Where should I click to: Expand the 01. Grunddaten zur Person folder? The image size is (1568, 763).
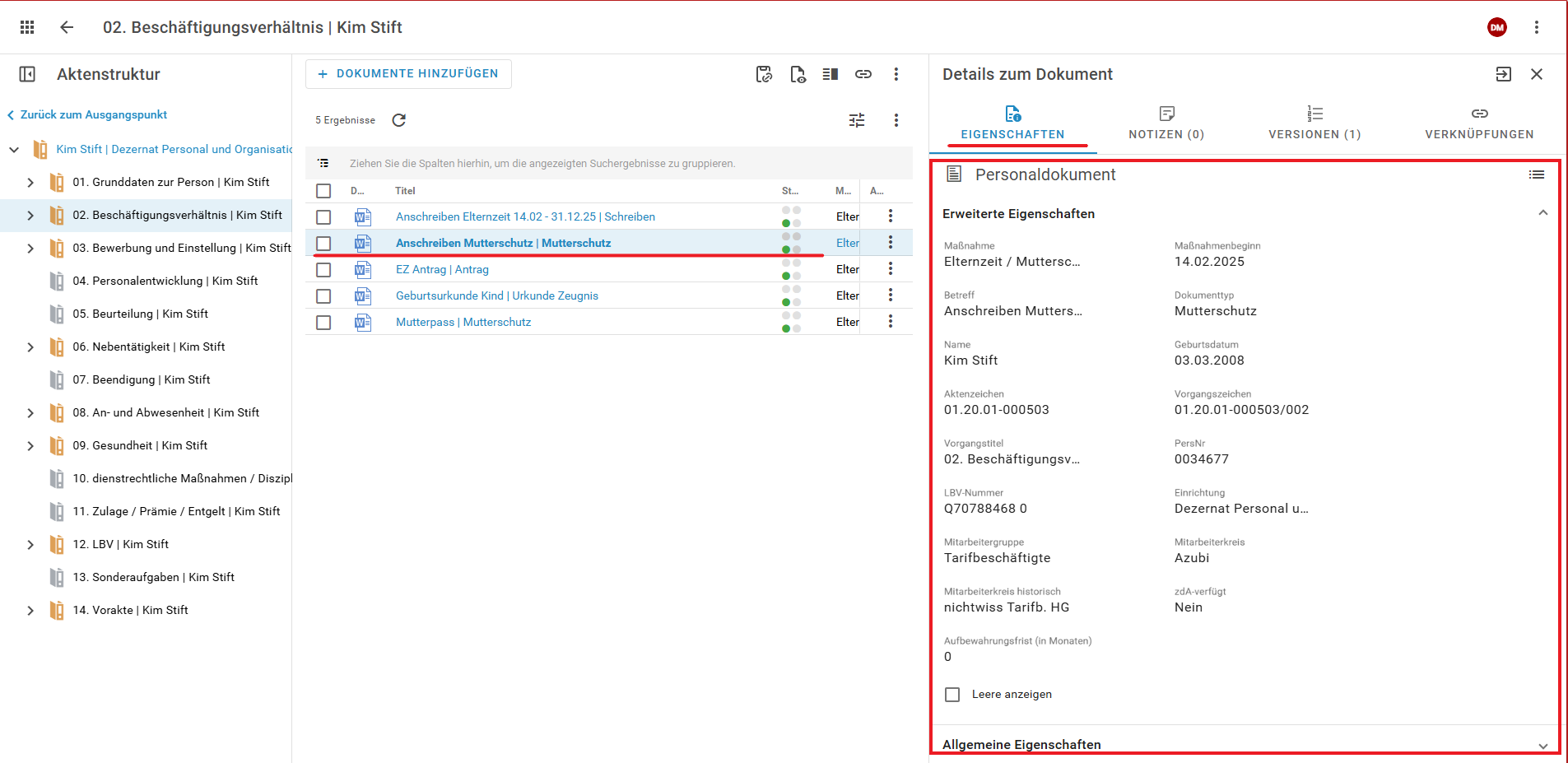30,183
